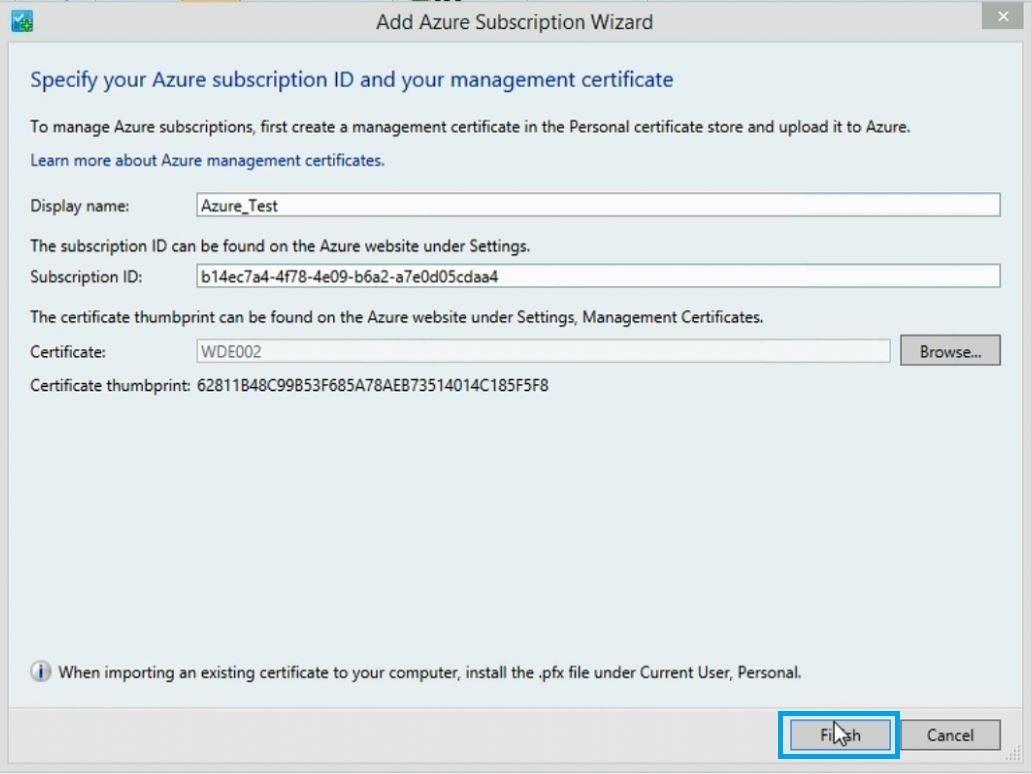This screenshot has height=774, width=1032.
Task: Click the info icon beside .pfx note
Action: point(40,672)
